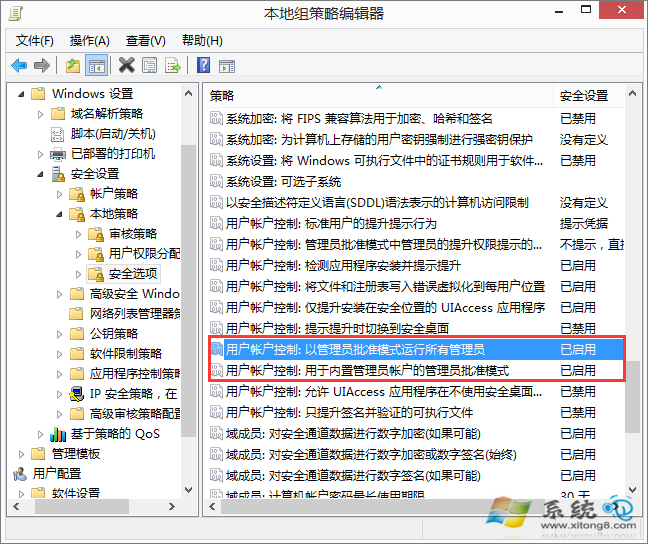Click the 审核策略 folder icon
Image resolution: width=648 pixels, height=544 pixels.
point(96,234)
